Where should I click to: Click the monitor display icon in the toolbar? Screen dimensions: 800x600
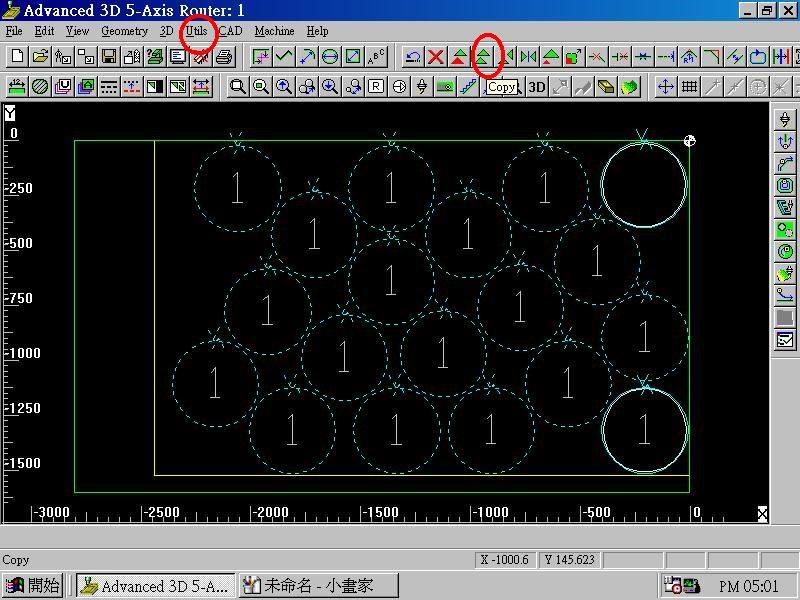178,56
